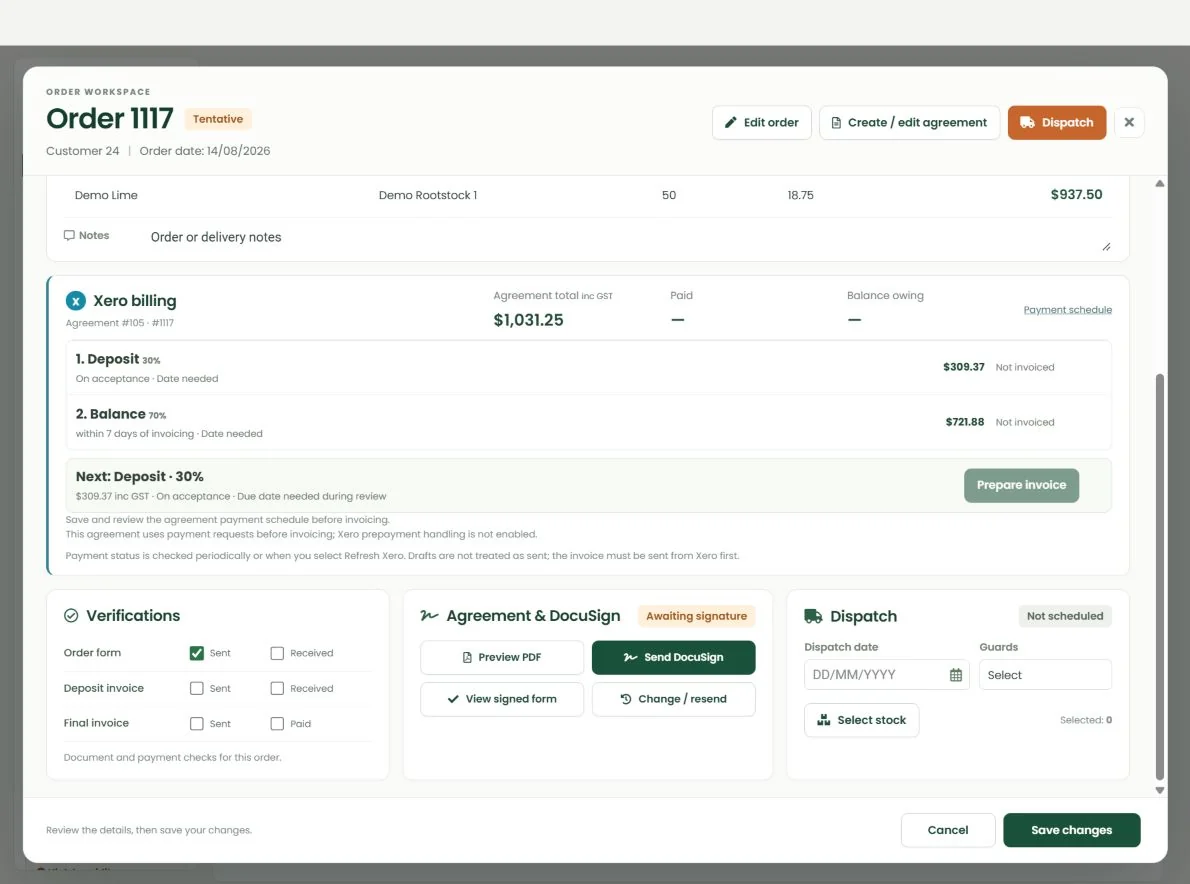Image resolution: width=1190 pixels, height=884 pixels.
Task: Click the Edit order button
Action: [x=761, y=122]
